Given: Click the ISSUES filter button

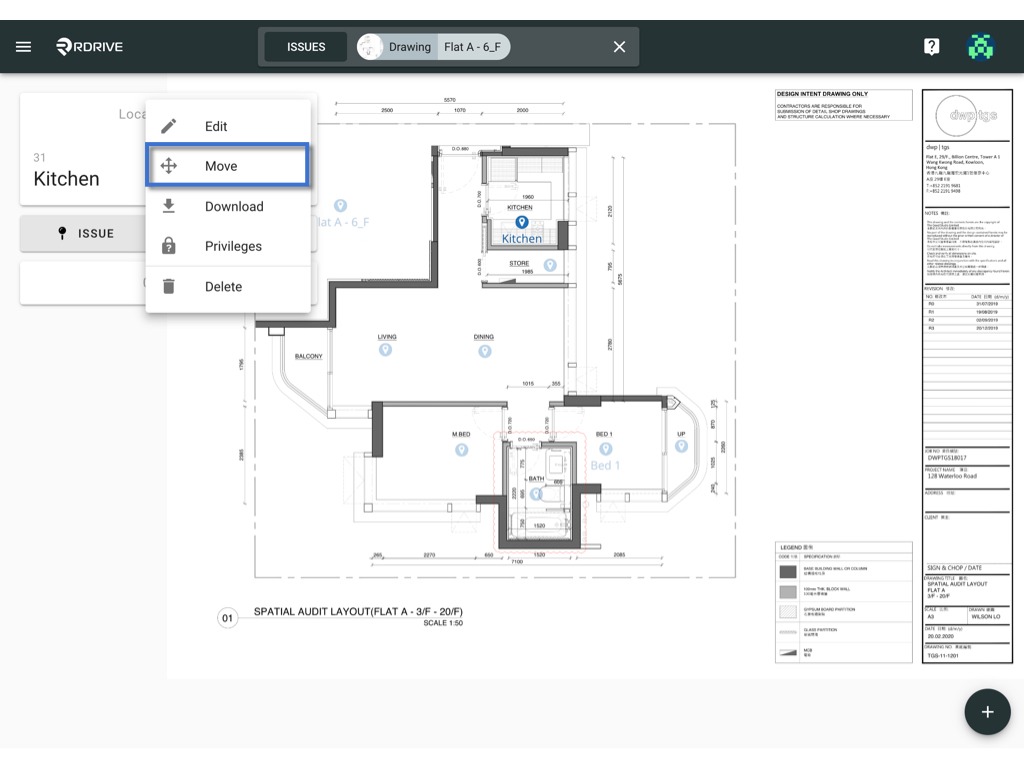Looking at the screenshot, I should [306, 47].
